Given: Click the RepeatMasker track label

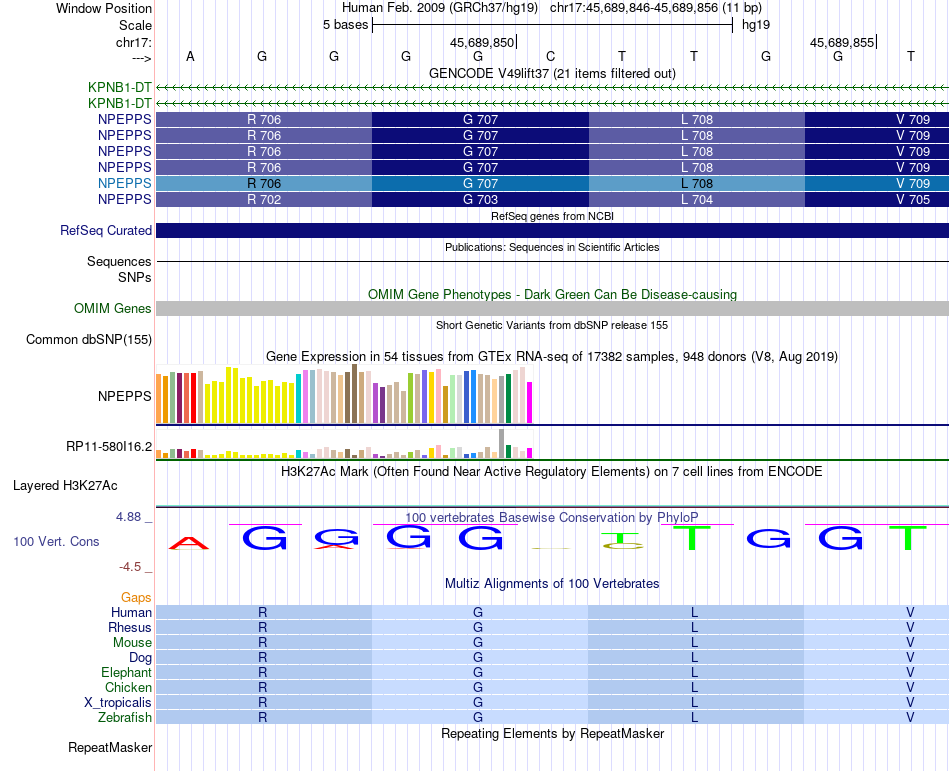Looking at the screenshot, I should click(x=110, y=747).
